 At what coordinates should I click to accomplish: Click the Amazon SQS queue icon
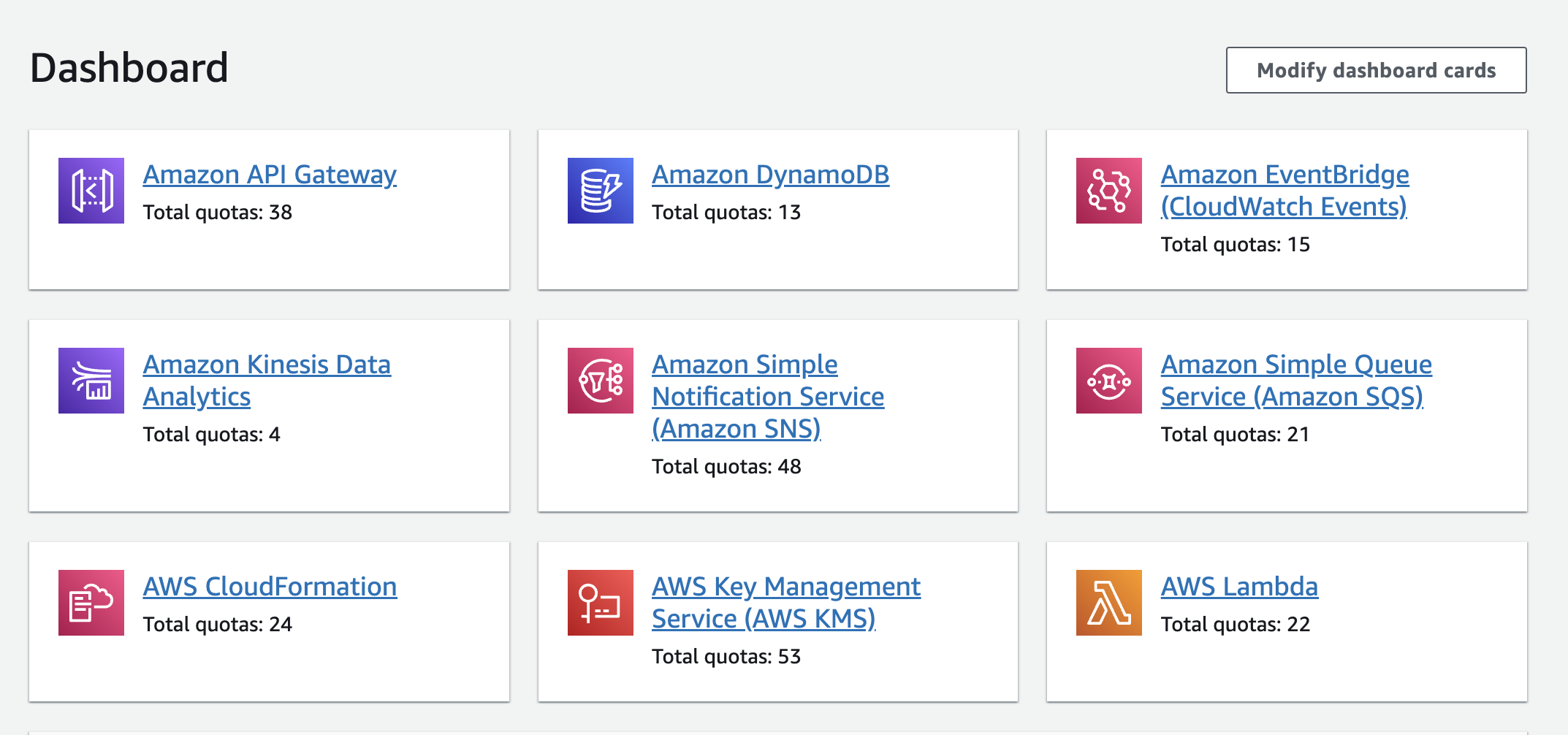pyautogui.click(x=1109, y=381)
